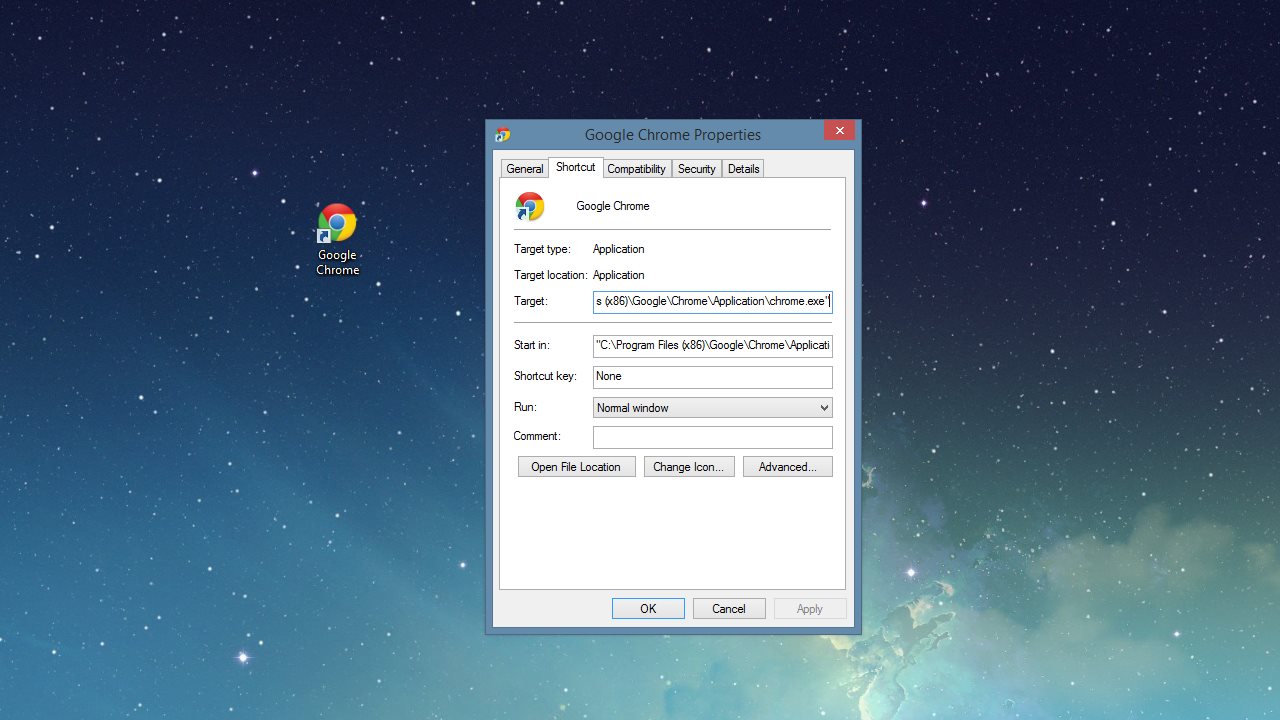The height and width of the screenshot is (720, 1280).
Task: Click the Google Chrome Properties title text
Action: (x=673, y=135)
